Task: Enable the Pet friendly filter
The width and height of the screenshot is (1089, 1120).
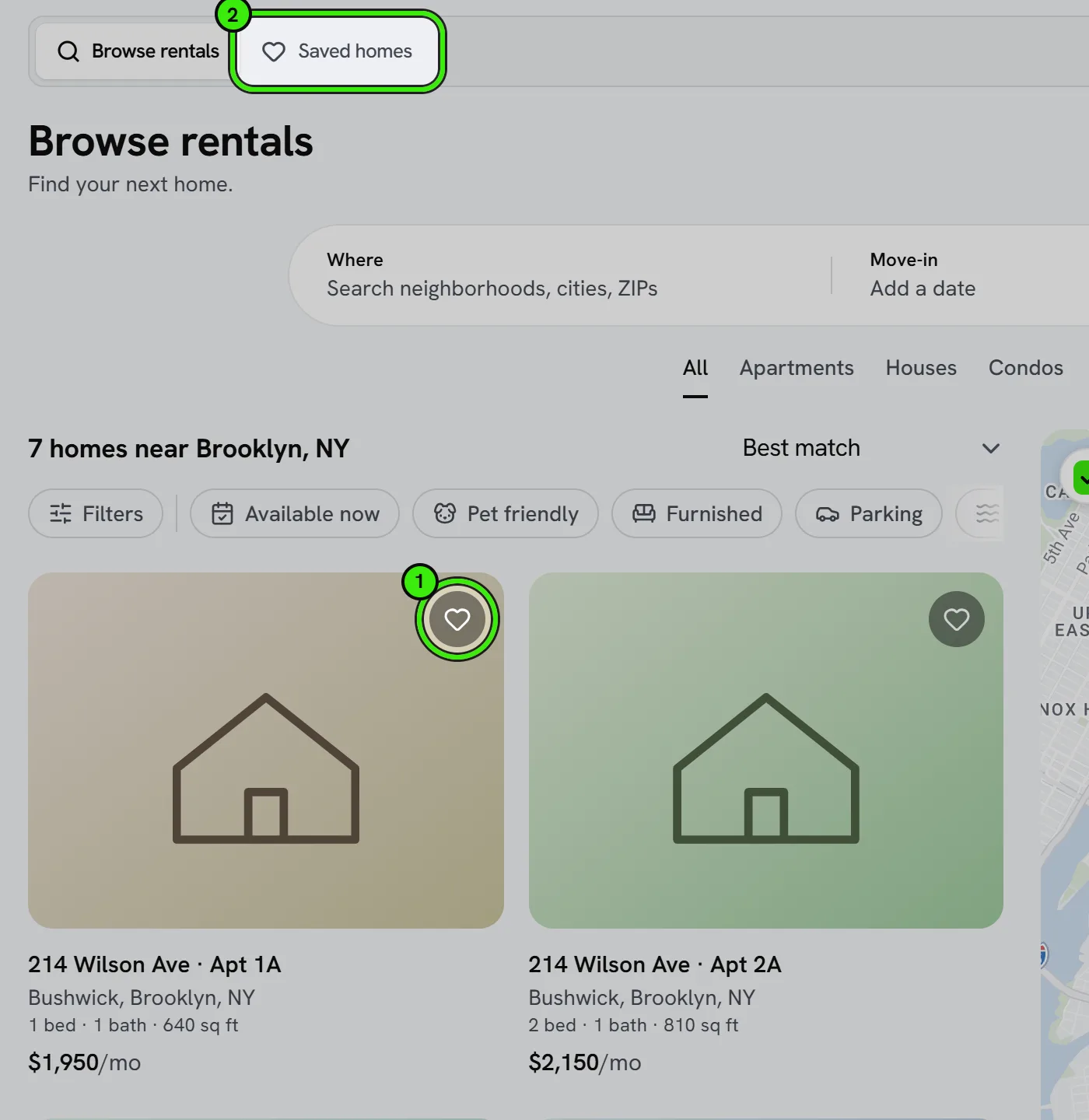Action: click(x=506, y=513)
